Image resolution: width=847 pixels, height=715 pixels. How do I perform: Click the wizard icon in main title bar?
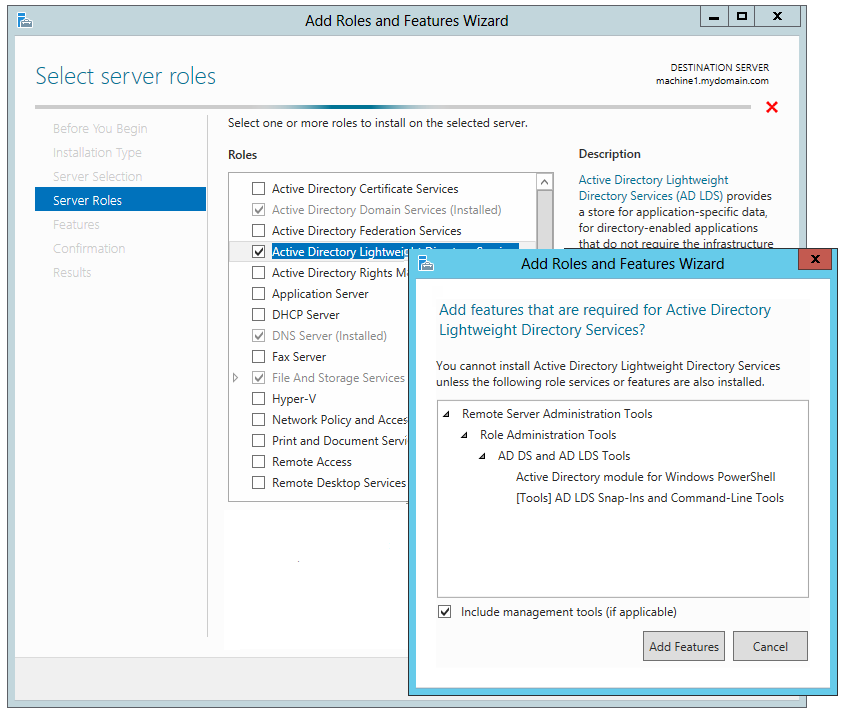[x=25, y=20]
